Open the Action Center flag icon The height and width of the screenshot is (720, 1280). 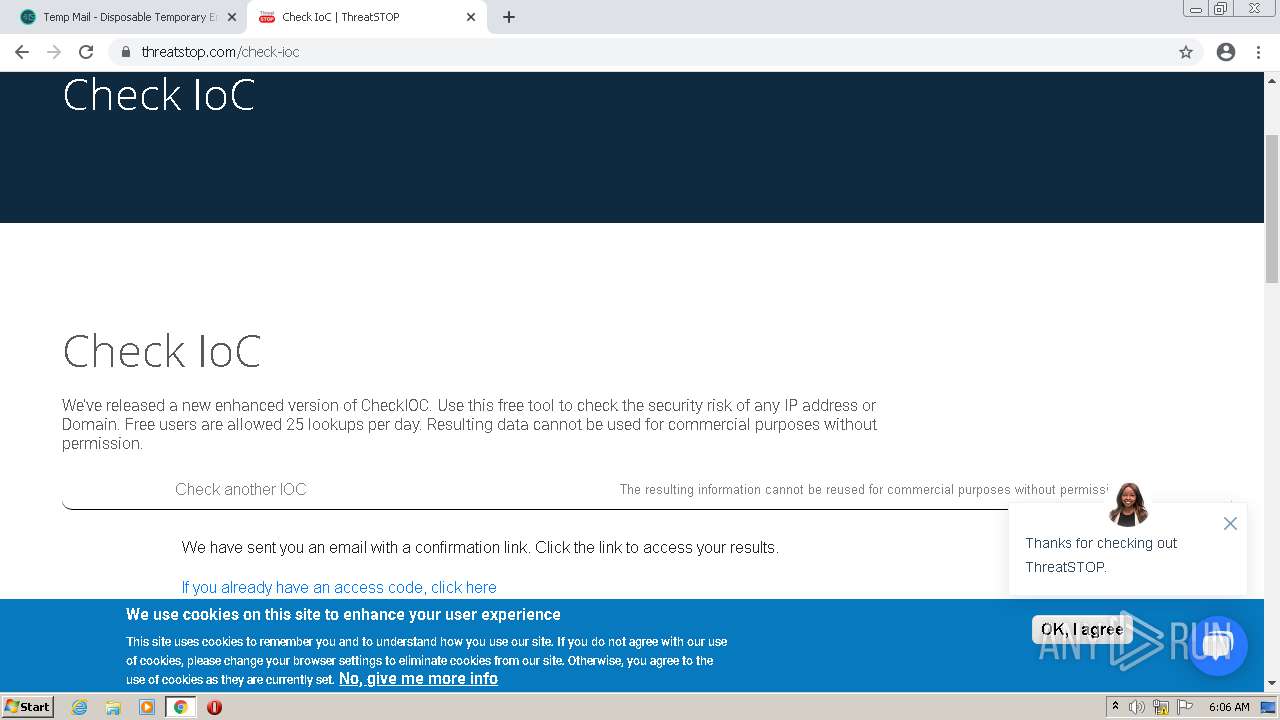pos(1185,707)
